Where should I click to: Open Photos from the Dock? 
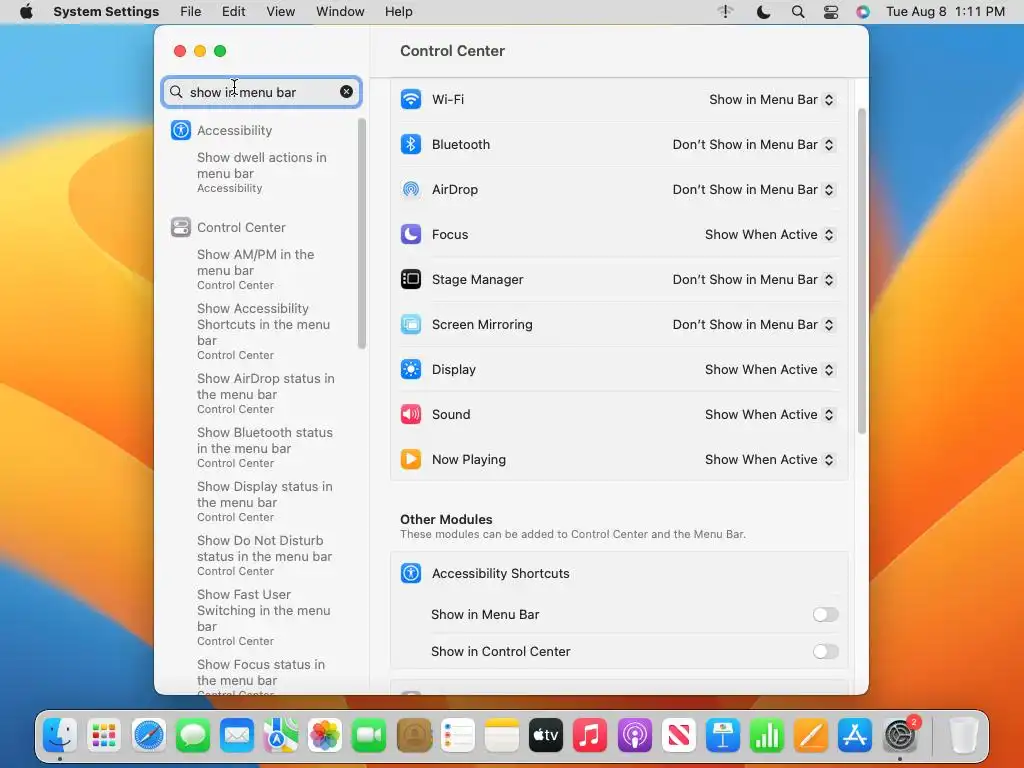point(325,735)
